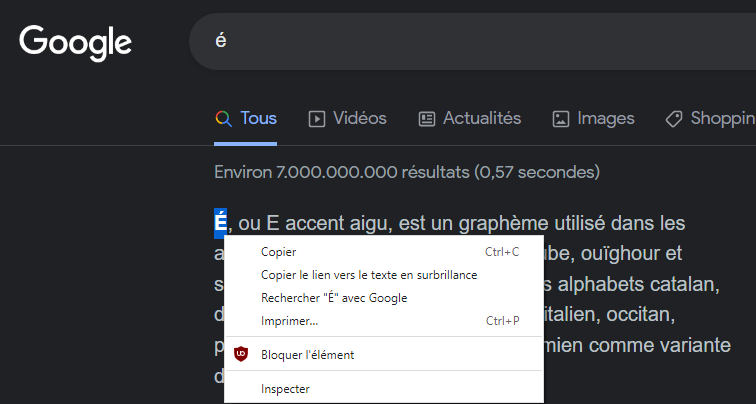Open the Vidéos tab
The width and height of the screenshot is (756, 404).
click(347, 119)
